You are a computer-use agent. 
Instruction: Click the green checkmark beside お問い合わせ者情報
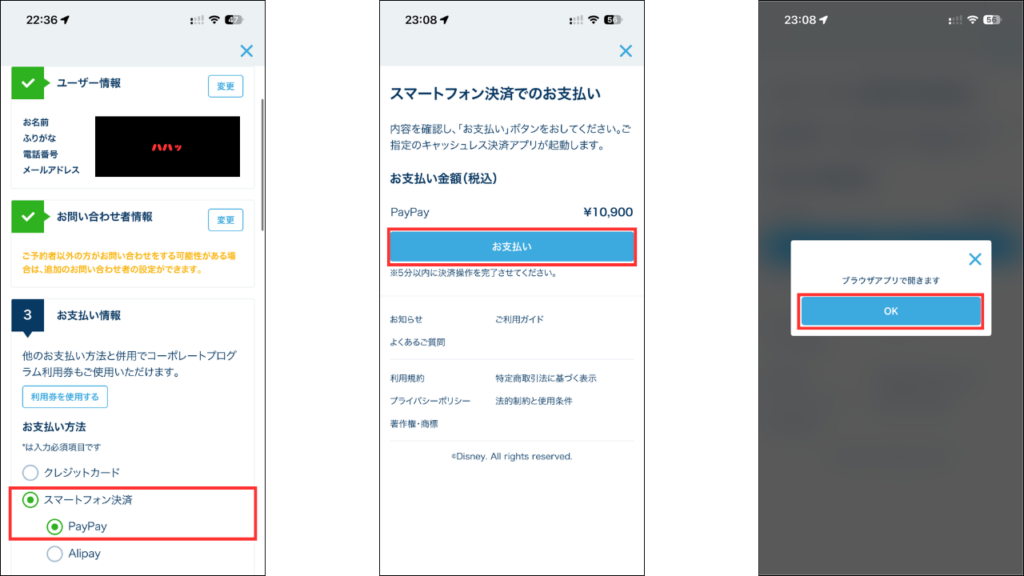coord(28,216)
